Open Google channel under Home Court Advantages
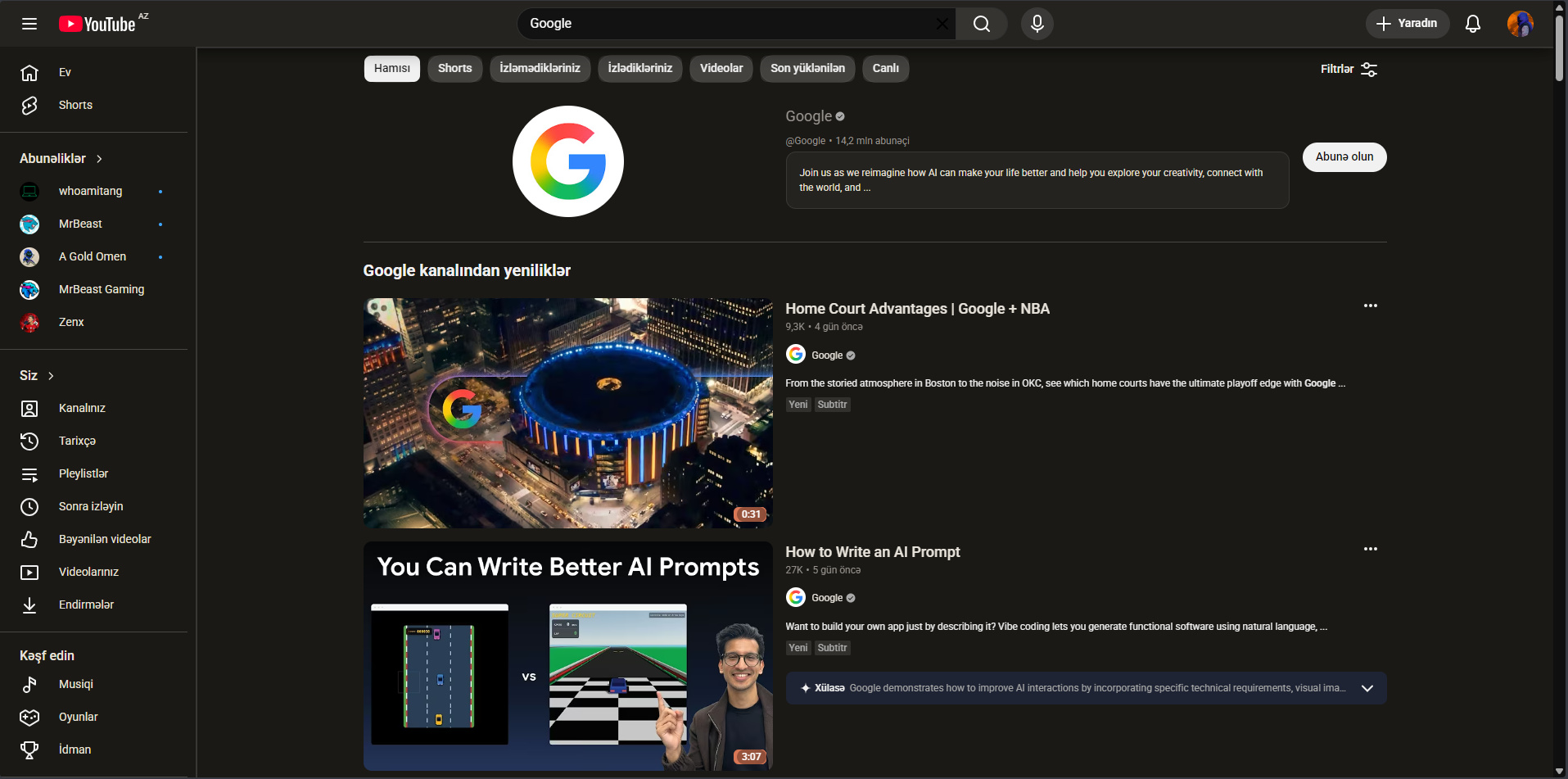The image size is (1568, 779). point(827,356)
